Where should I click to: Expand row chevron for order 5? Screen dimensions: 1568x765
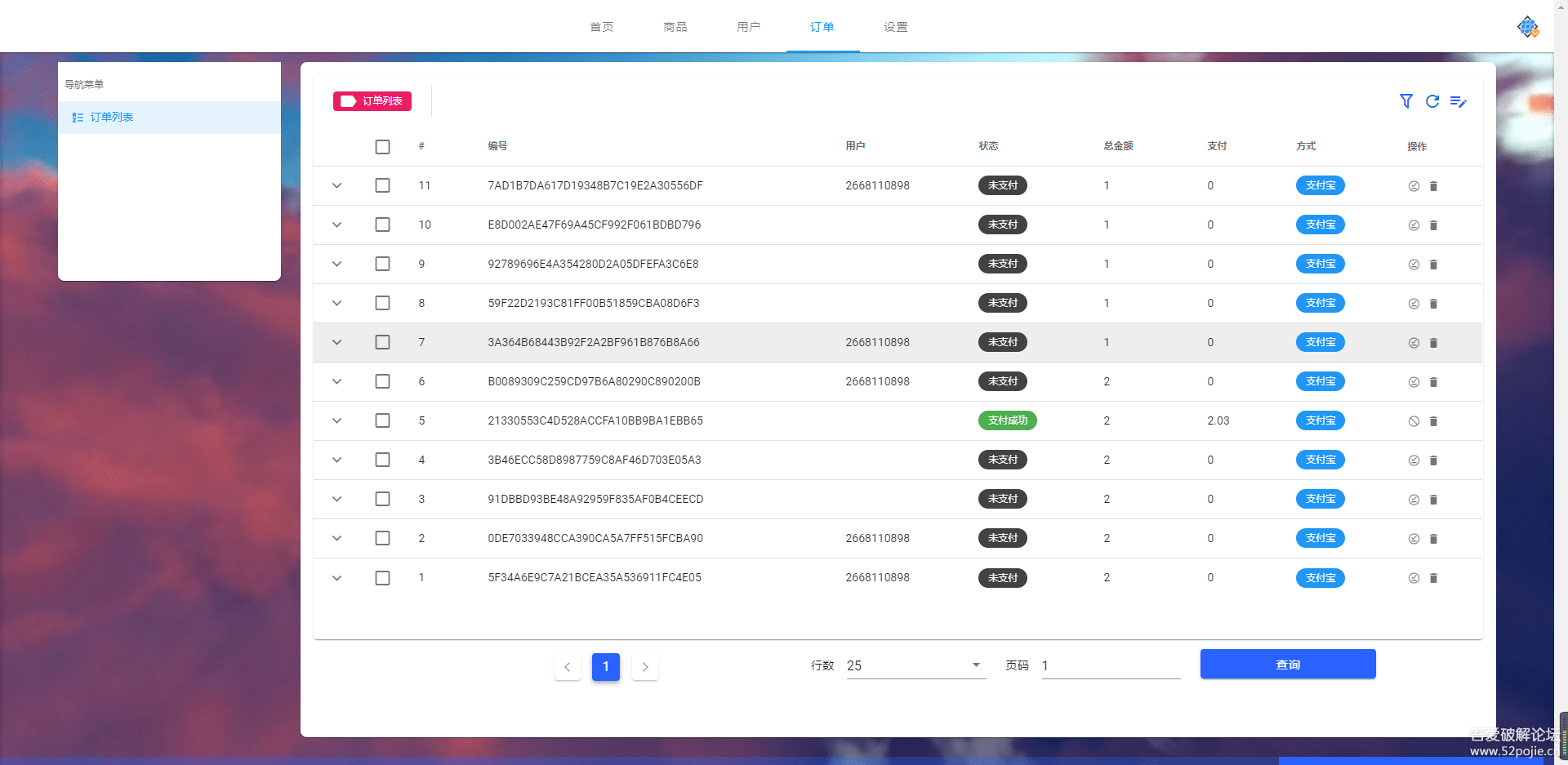pos(336,420)
